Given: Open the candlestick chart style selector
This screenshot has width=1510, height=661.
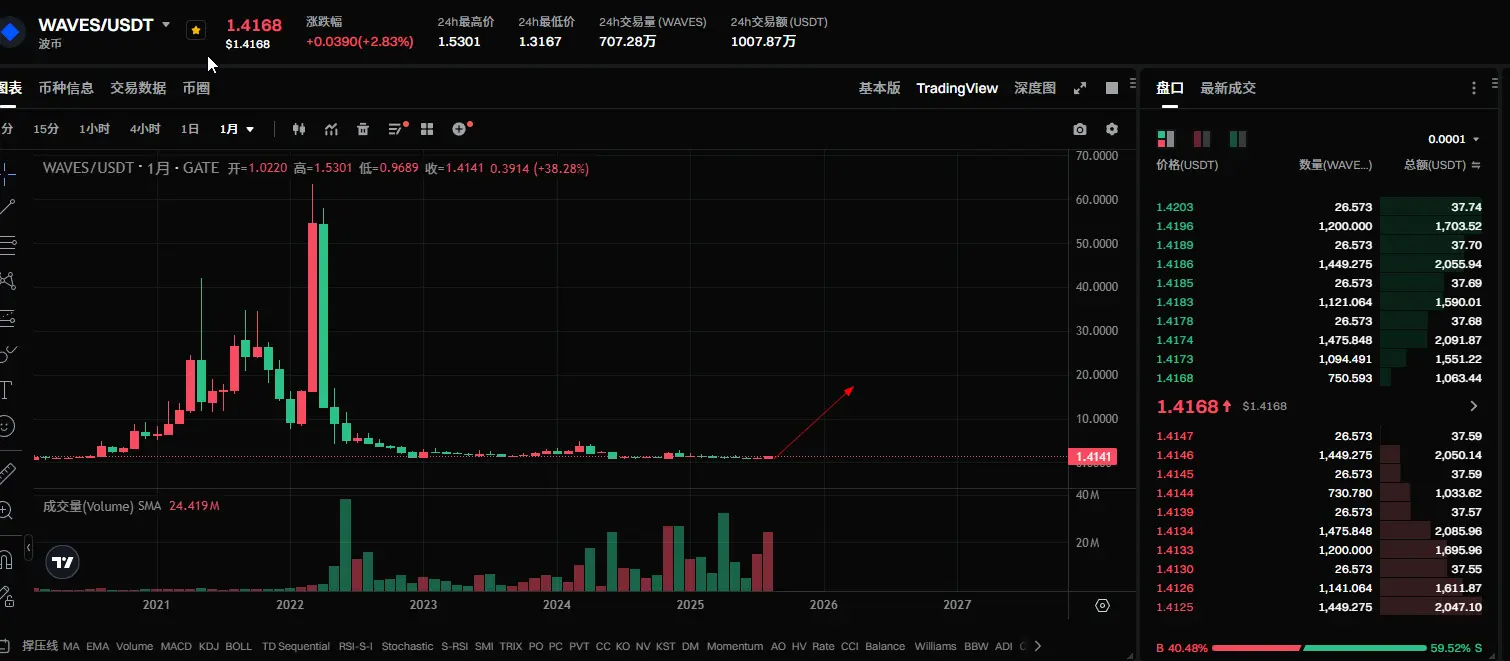Looking at the screenshot, I should pyautogui.click(x=299, y=129).
